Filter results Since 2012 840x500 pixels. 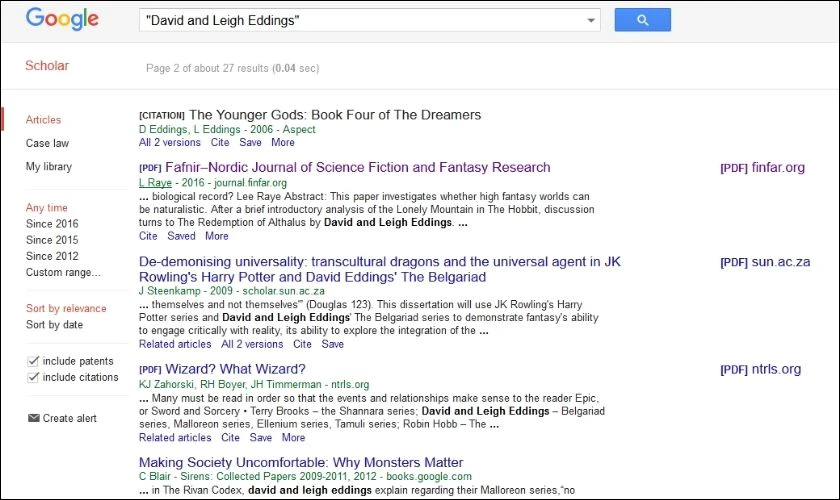[x=52, y=256]
